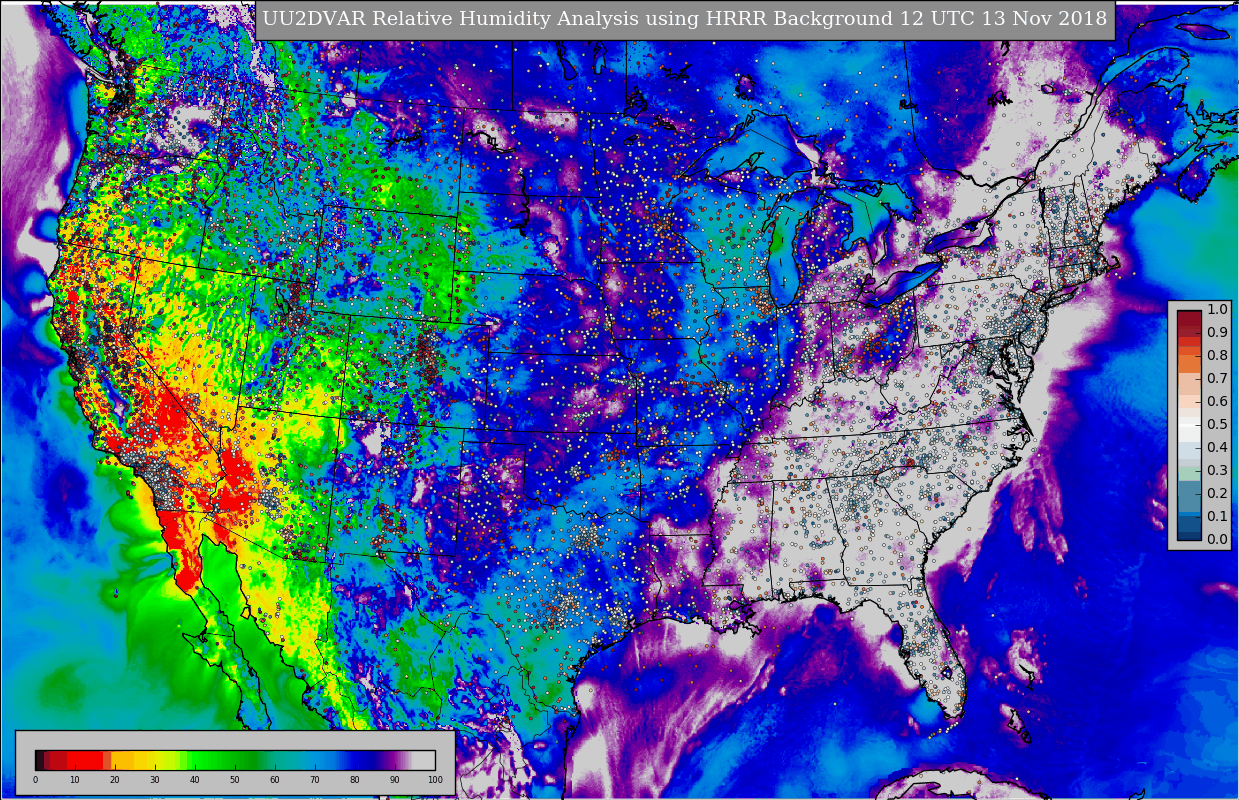
Task: Select the 100 tick label on humidity colorbar
Action: tap(435, 780)
